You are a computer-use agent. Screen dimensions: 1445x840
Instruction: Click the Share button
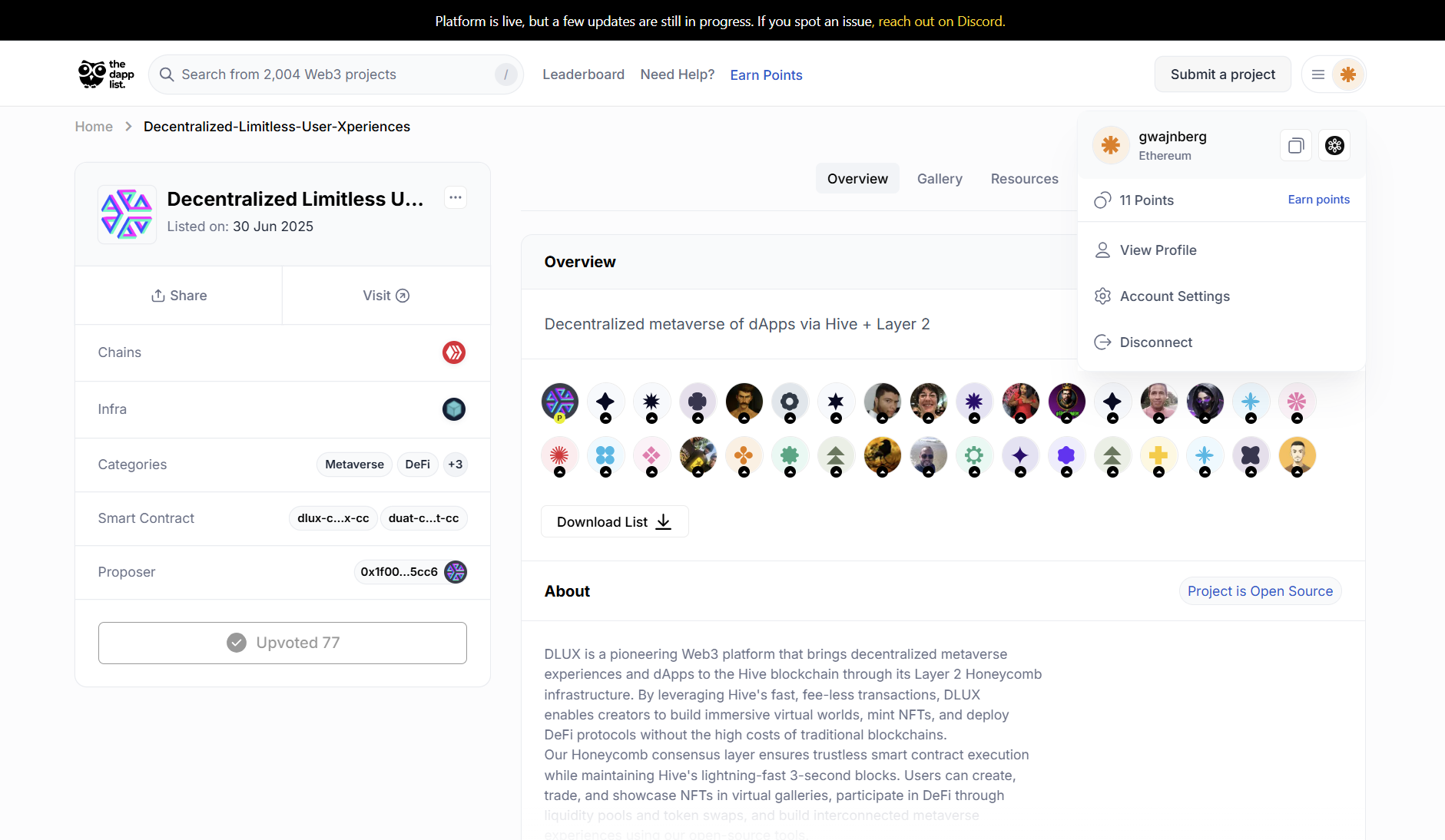coord(179,296)
